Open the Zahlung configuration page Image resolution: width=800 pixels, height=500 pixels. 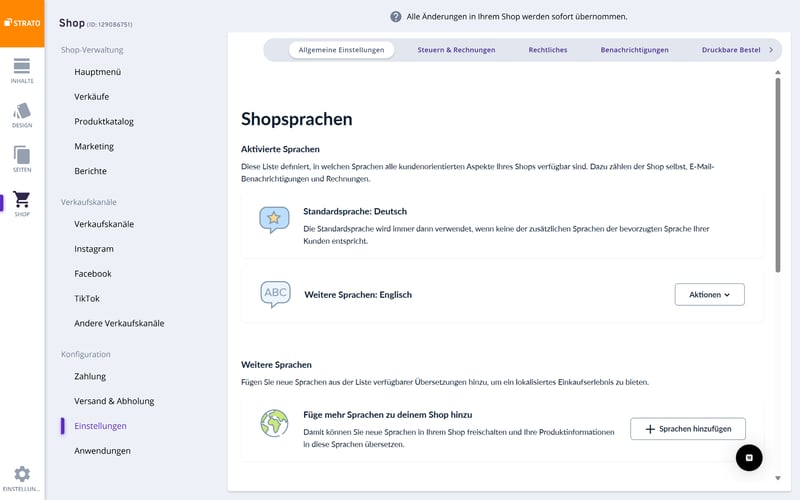pyautogui.click(x=90, y=376)
